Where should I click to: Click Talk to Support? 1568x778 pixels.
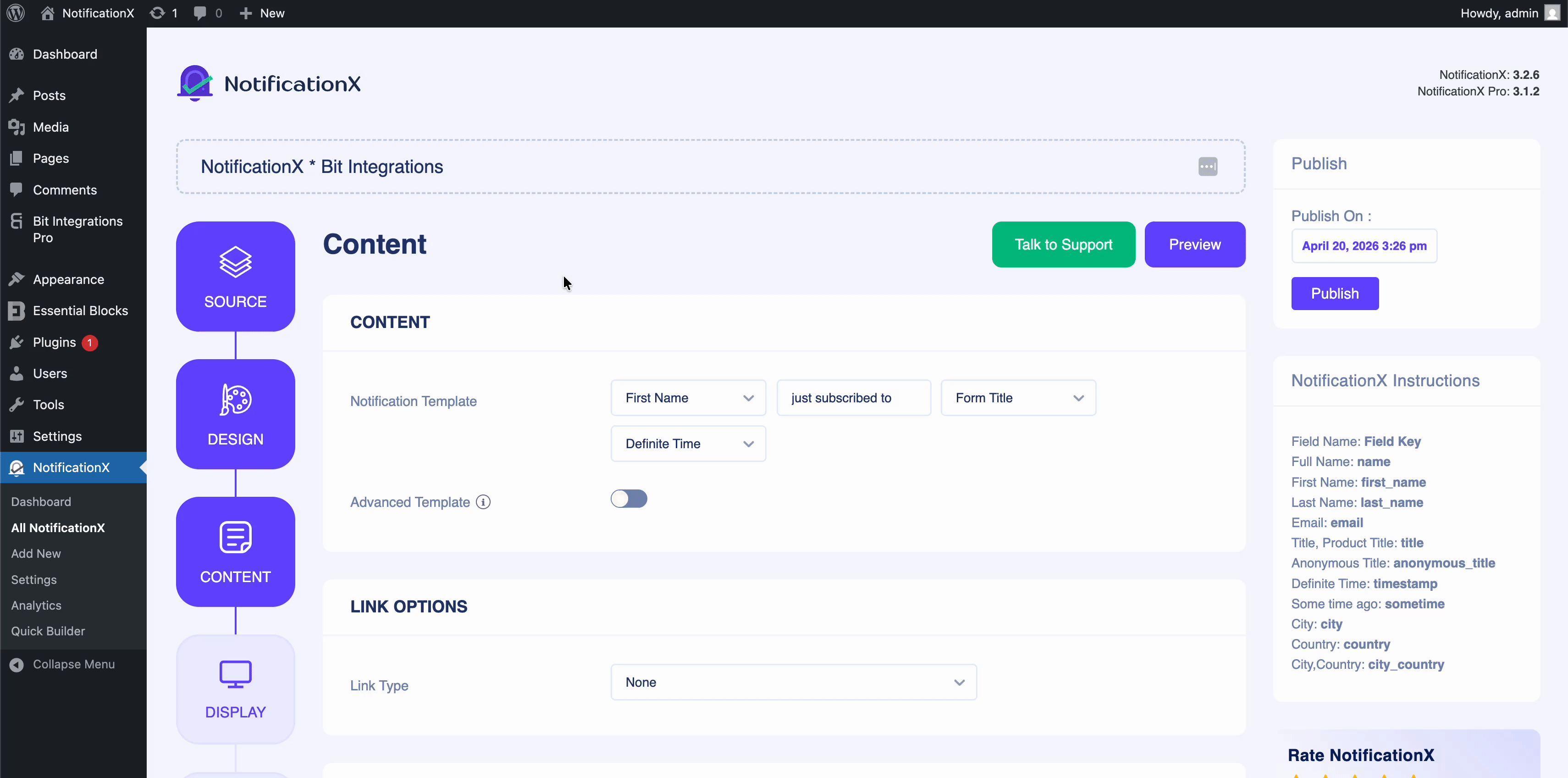1062,245
